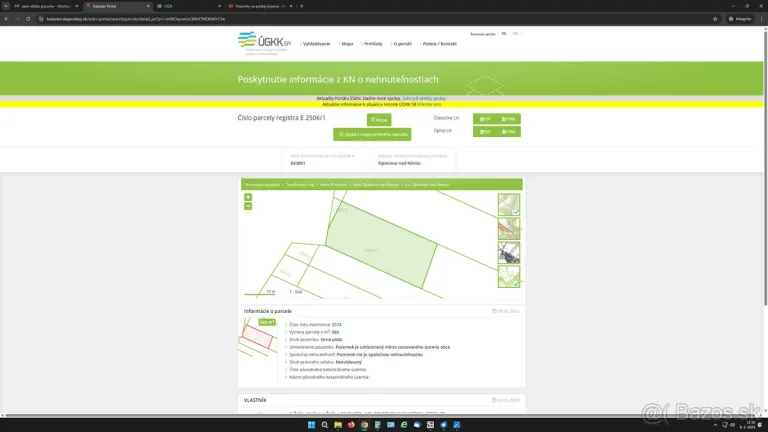Click the parcel sketch thumbnail with red area
The image size is (768, 432).
pyautogui.click(x=258, y=336)
